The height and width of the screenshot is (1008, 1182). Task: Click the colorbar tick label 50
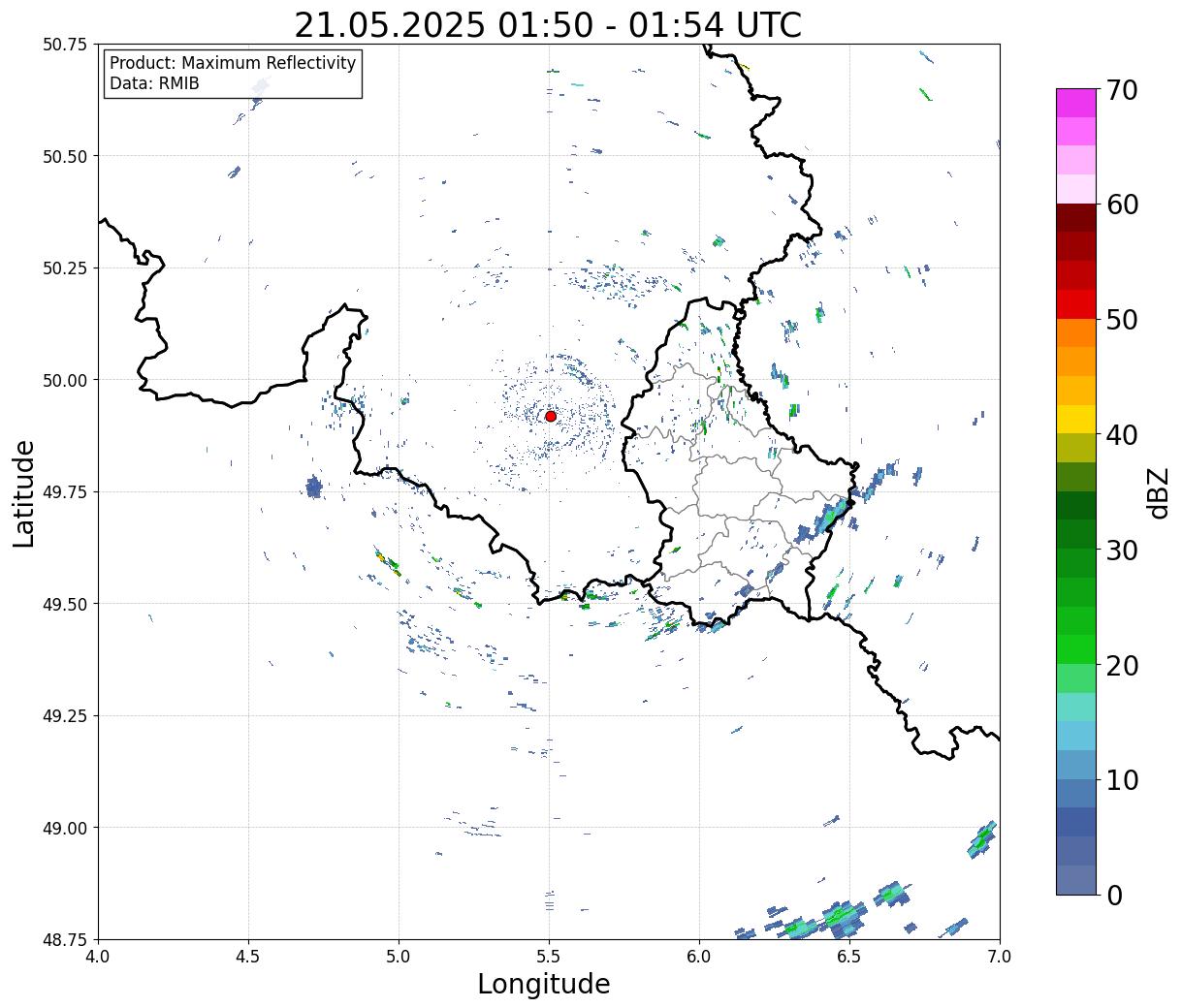pos(1122,320)
